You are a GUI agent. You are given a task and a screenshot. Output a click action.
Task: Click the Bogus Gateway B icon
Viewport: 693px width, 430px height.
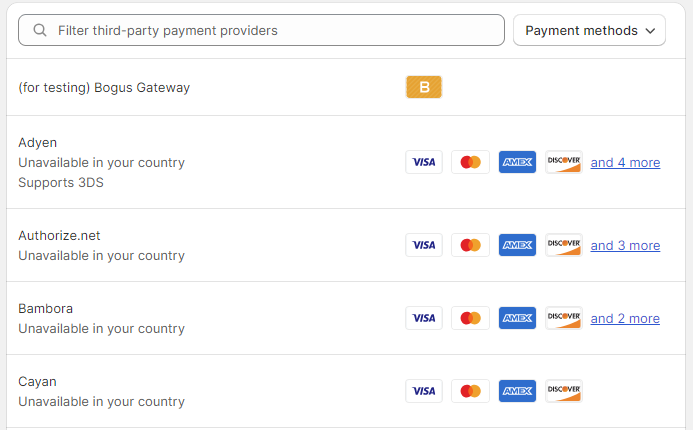click(423, 88)
